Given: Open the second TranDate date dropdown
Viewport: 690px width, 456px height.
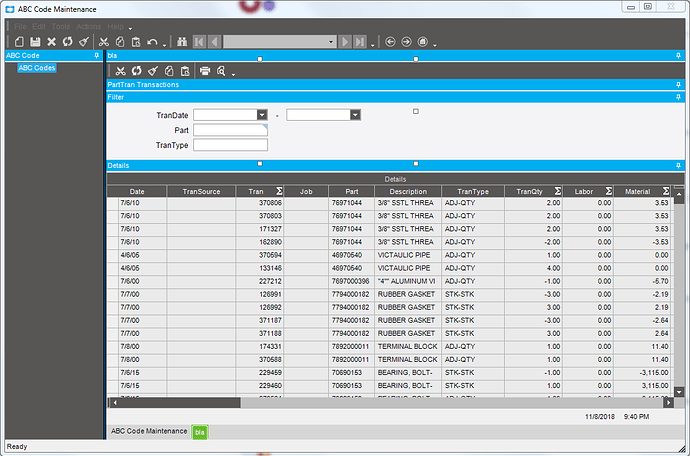Looking at the screenshot, I should pyautogui.click(x=355, y=115).
